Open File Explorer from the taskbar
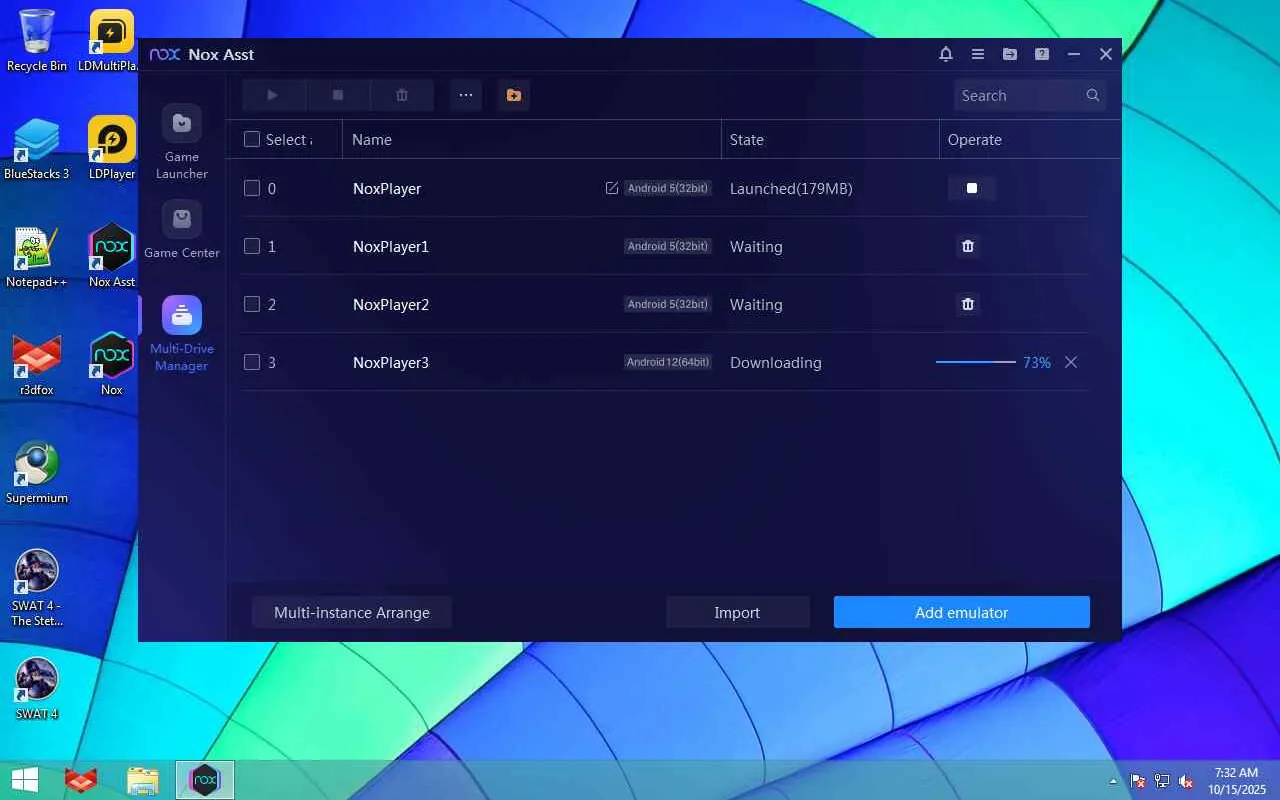This screenshot has height=800, width=1280. tap(143, 779)
